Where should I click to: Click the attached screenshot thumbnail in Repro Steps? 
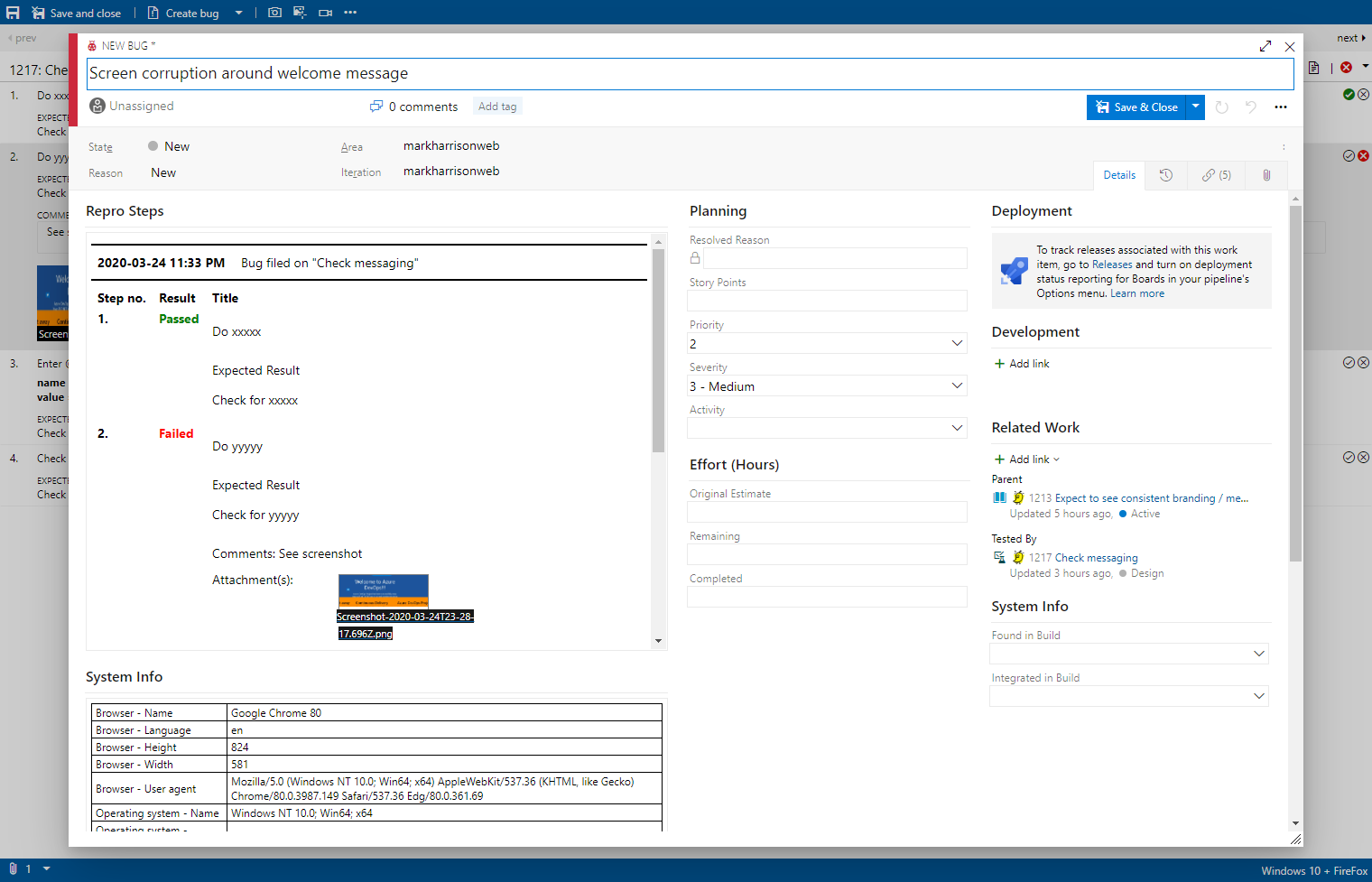coord(383,591)
